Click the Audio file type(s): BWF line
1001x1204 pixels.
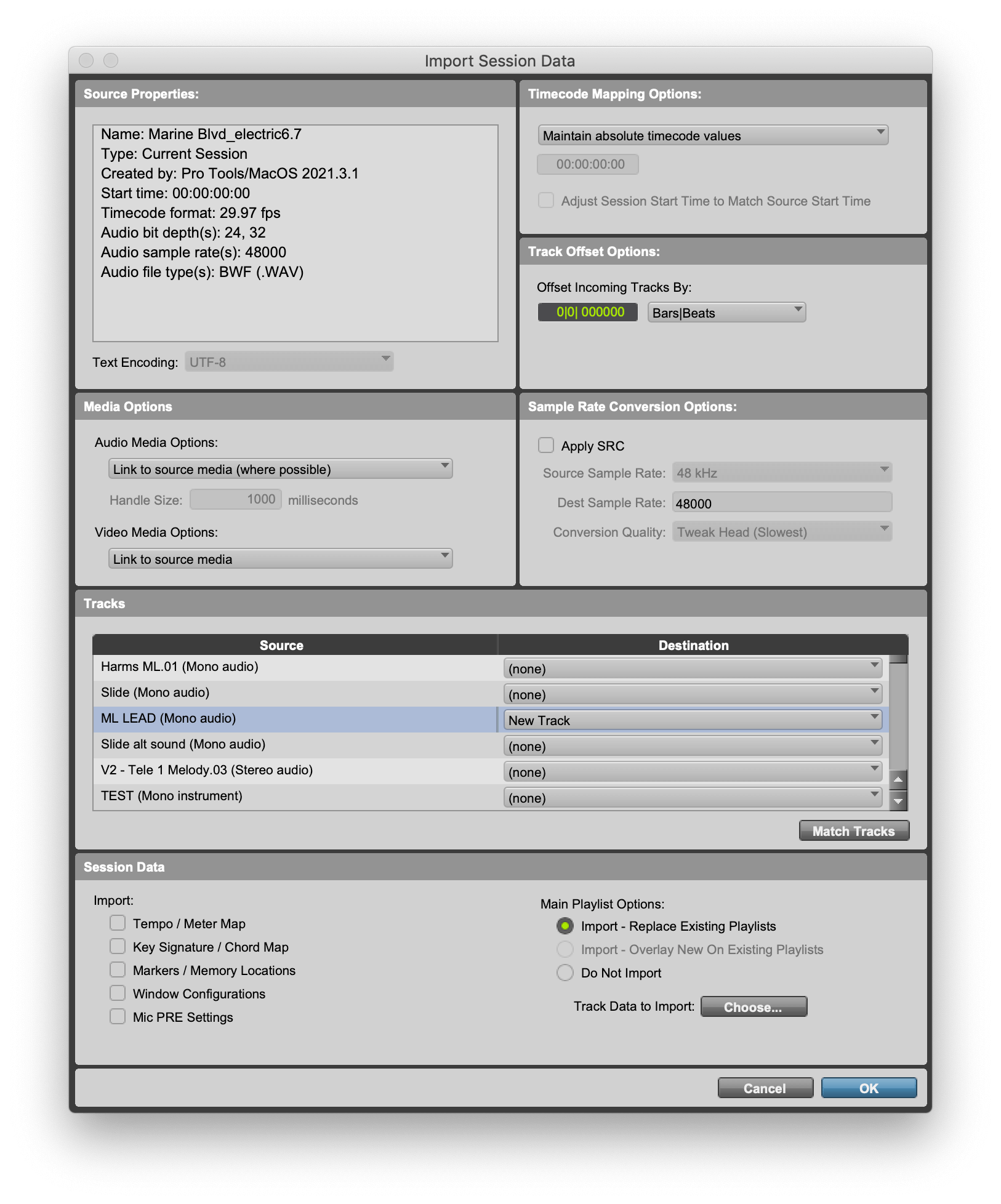(203, 272)
